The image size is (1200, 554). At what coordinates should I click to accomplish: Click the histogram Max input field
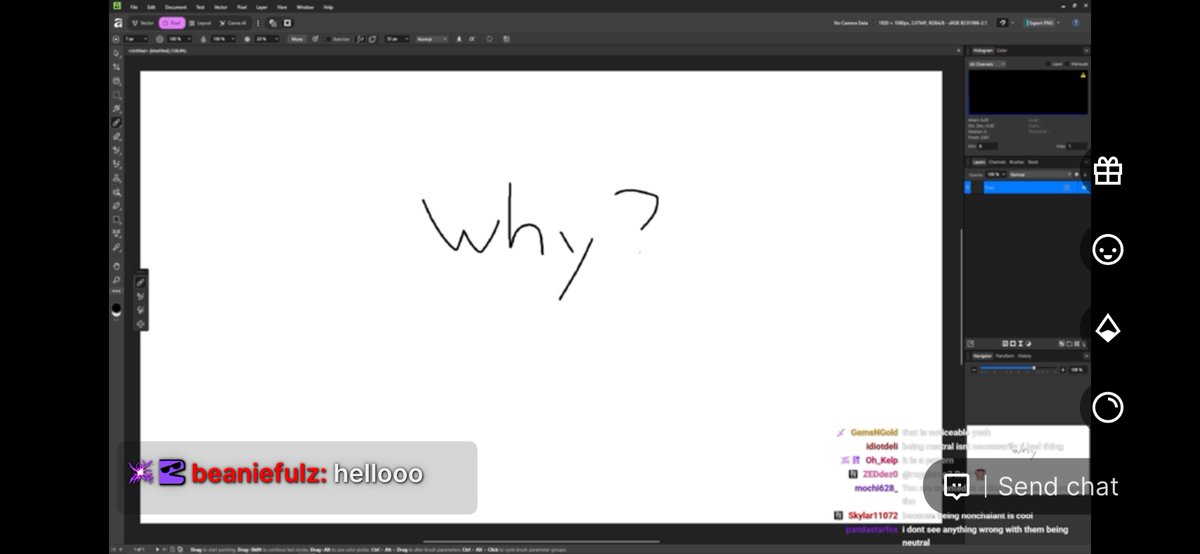(1076, 146)
